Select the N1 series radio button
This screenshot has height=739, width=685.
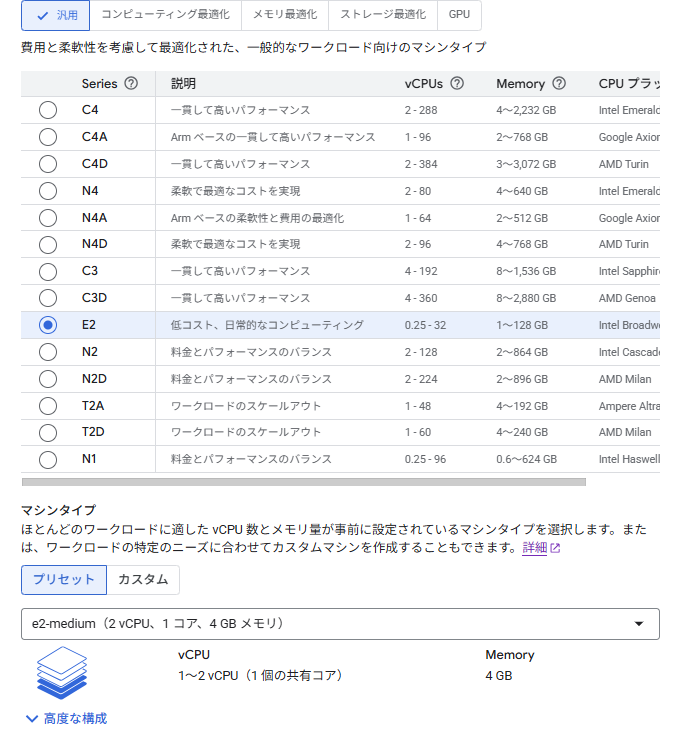tap(48, 459)
